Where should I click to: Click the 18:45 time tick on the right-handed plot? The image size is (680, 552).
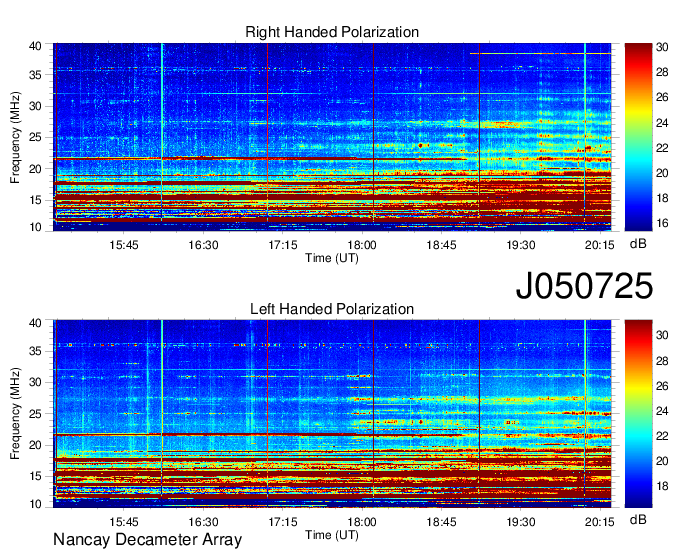pos(441,245)
